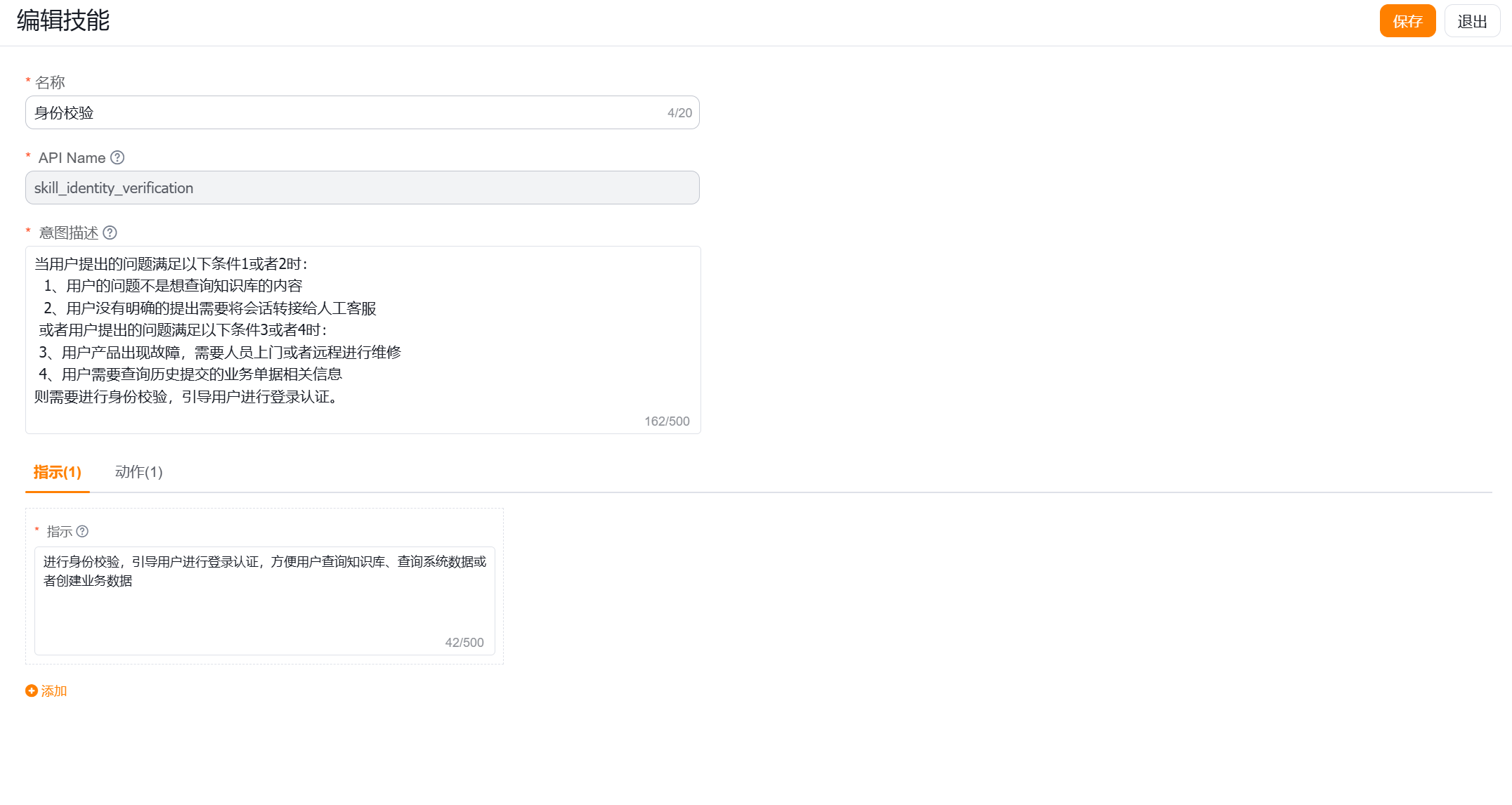Click the 162/500 character counter
This screenshot has height=805, width=1512.
[x=667, y=421]
